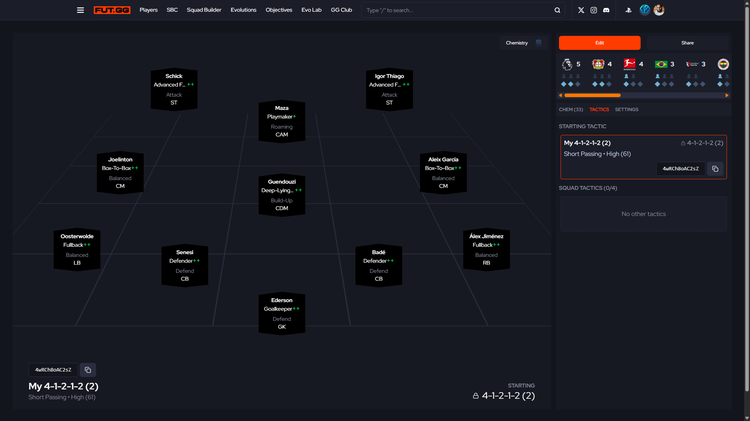Open the Discord social link
This screenshot has height=421, width=750.
click(x=607, y=10)
